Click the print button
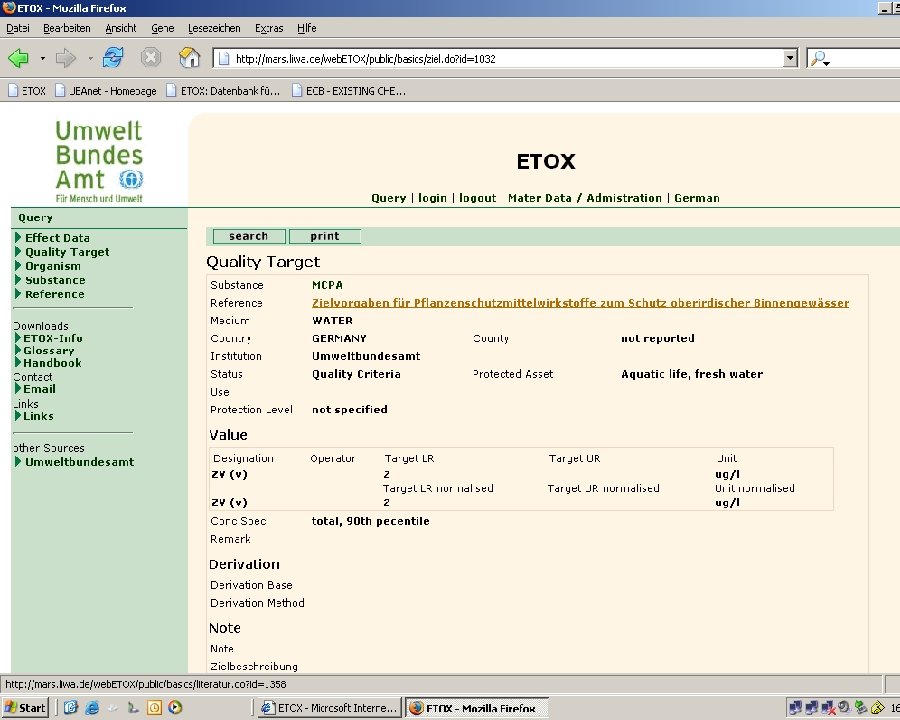Screen dimensions: 900x720 tap(325, 236)
